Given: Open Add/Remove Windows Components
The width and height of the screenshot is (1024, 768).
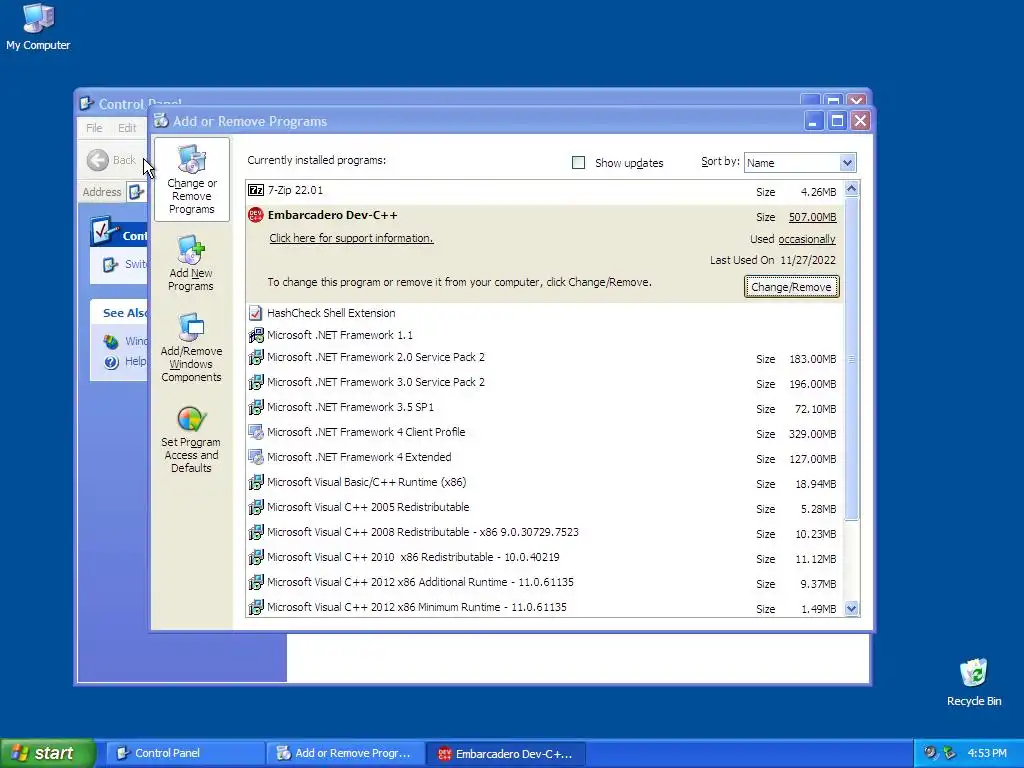Looking at the screenshot, I should (x=191, y=347).
